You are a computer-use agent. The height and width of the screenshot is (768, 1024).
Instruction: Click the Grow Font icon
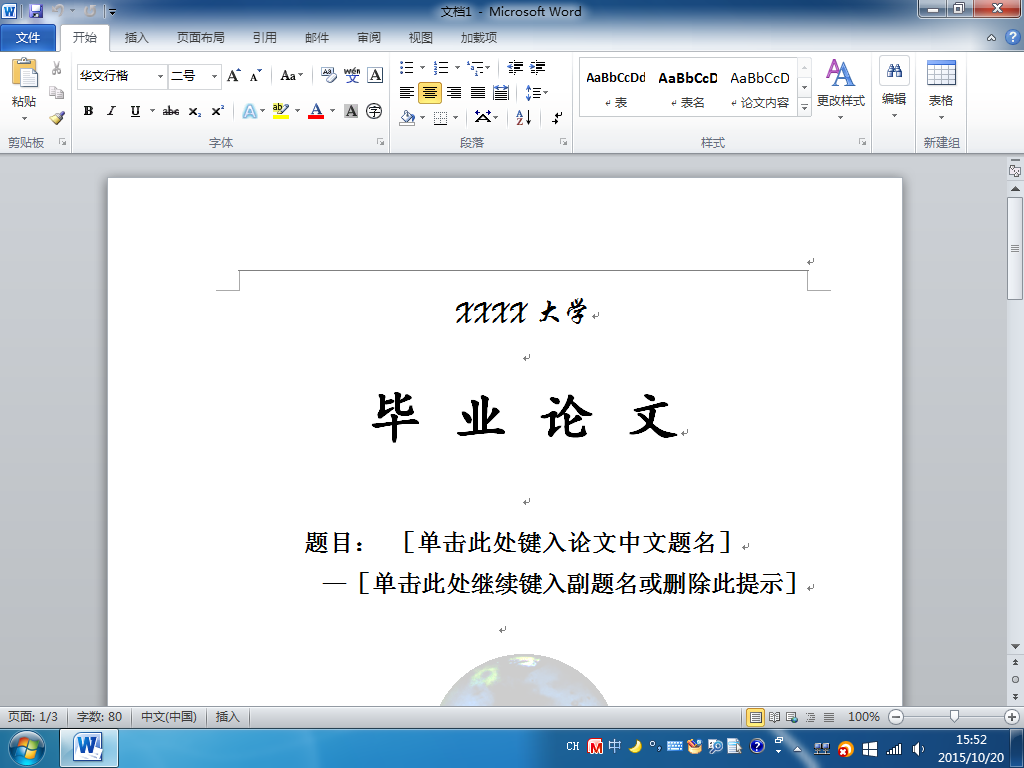[x=234, y=76]
